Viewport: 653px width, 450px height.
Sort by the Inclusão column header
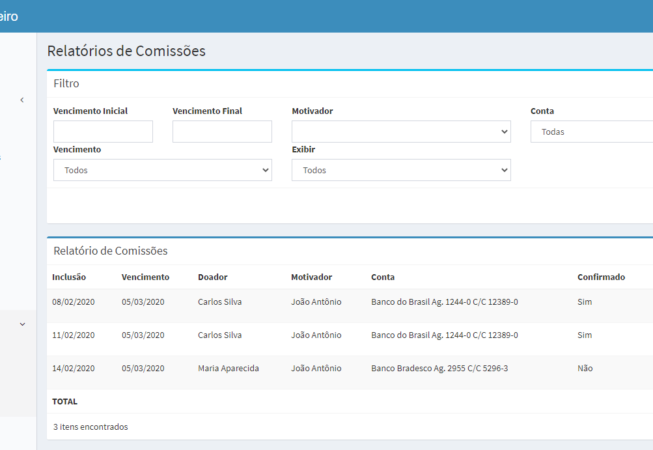pos(69,277)
